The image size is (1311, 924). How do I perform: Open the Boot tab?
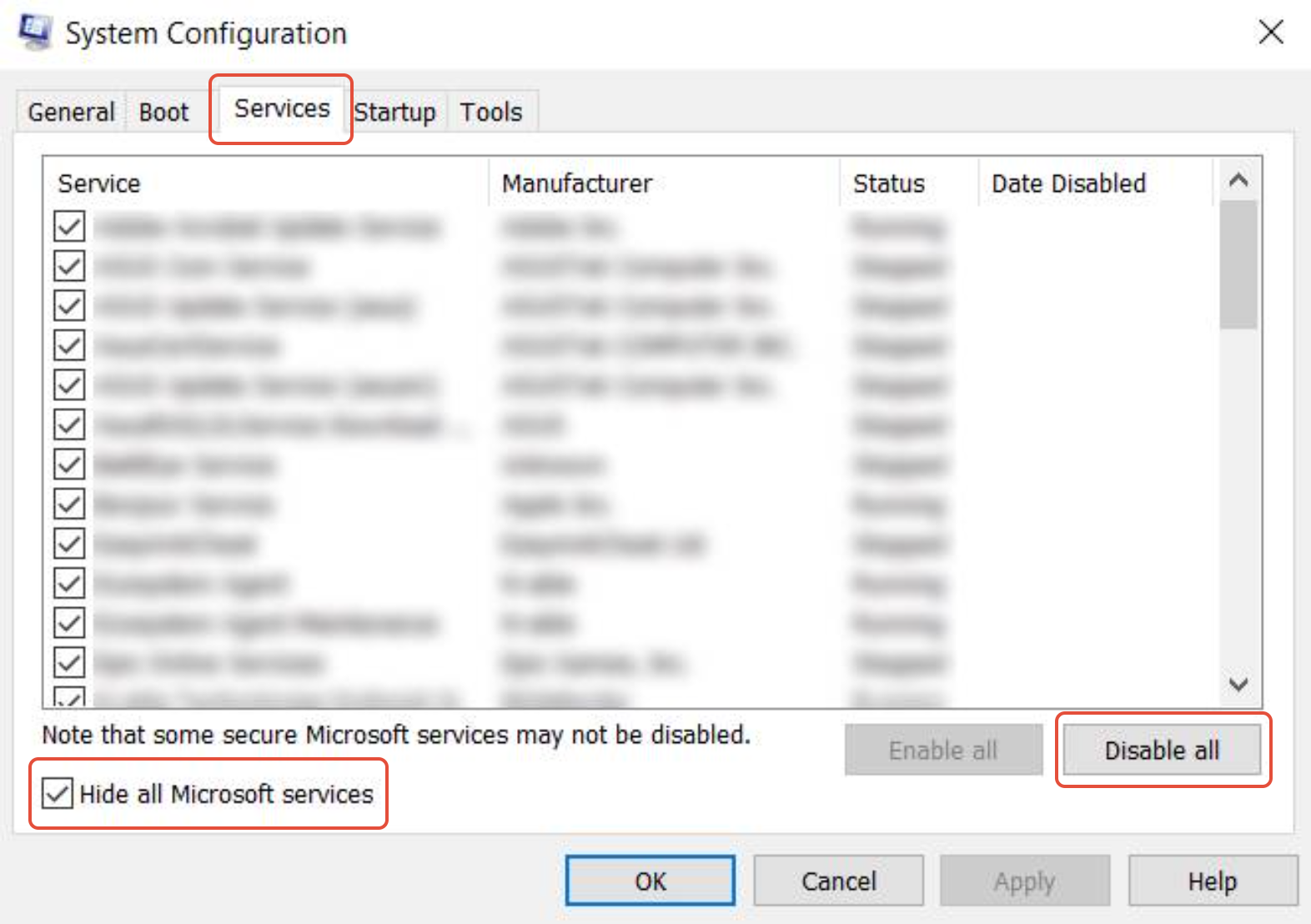coord(163,112)
